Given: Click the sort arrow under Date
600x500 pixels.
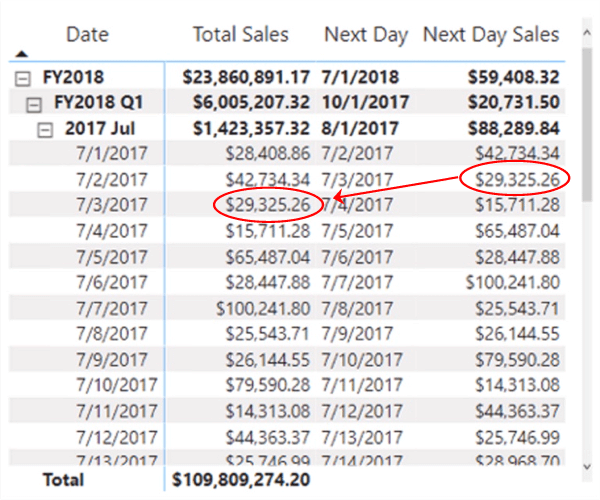Looking at the screenshot, I should [x=22, y=53].
